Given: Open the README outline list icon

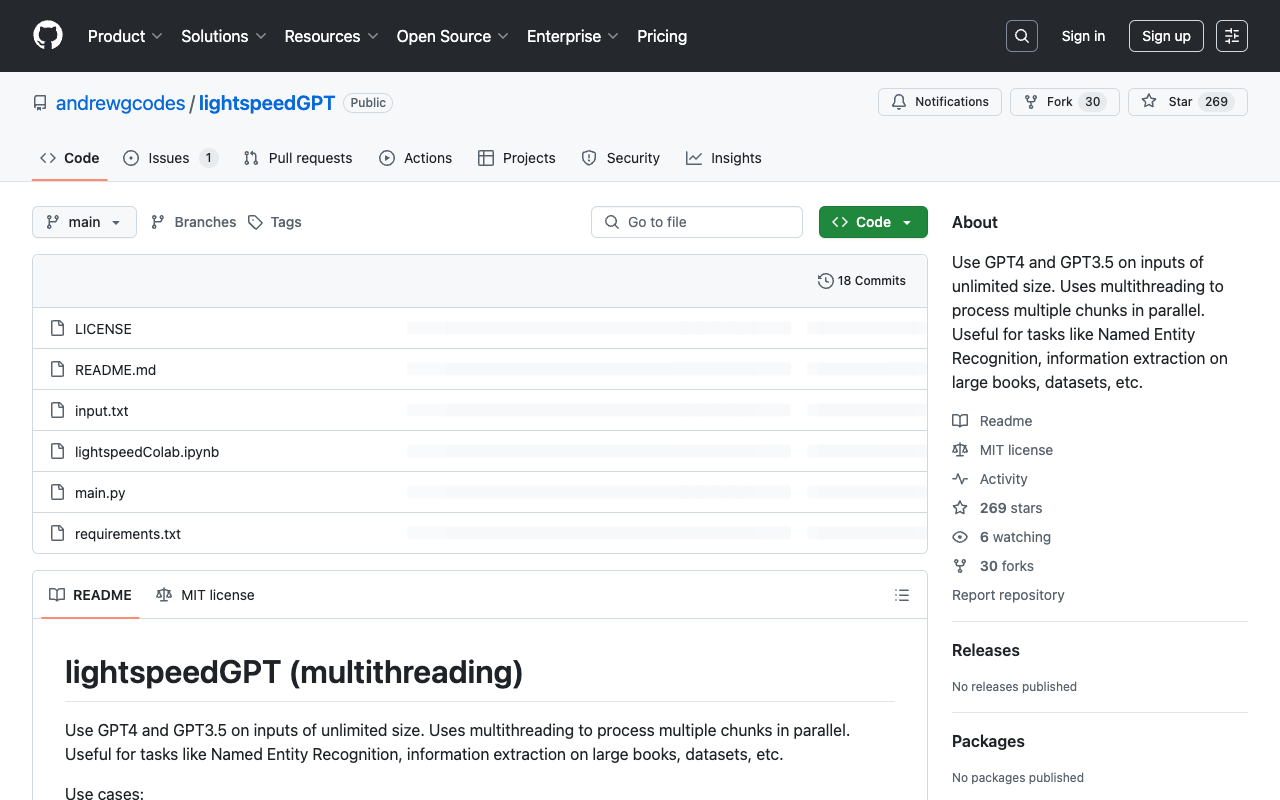Looking at the screenshot, I should (902, 595).
